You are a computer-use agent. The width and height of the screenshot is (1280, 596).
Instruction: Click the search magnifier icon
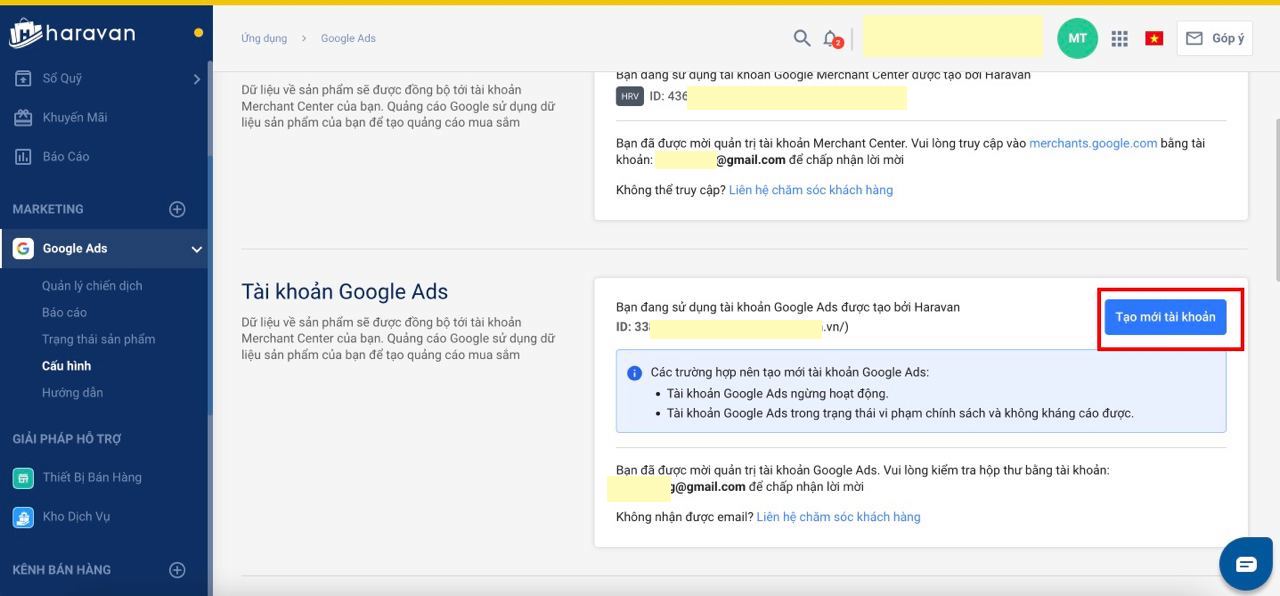coord(801,38)
